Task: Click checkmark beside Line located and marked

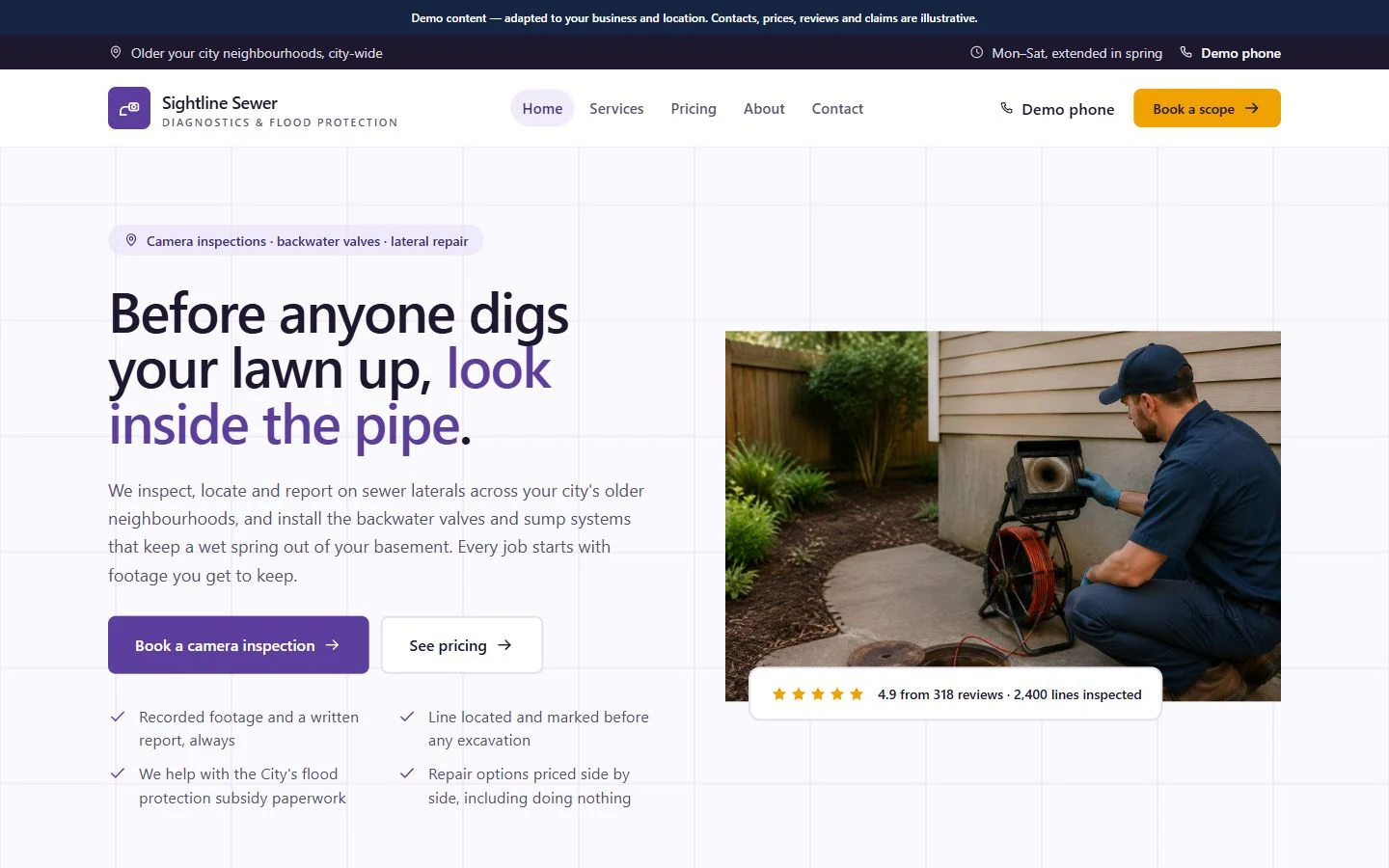Action: [407, 717]
